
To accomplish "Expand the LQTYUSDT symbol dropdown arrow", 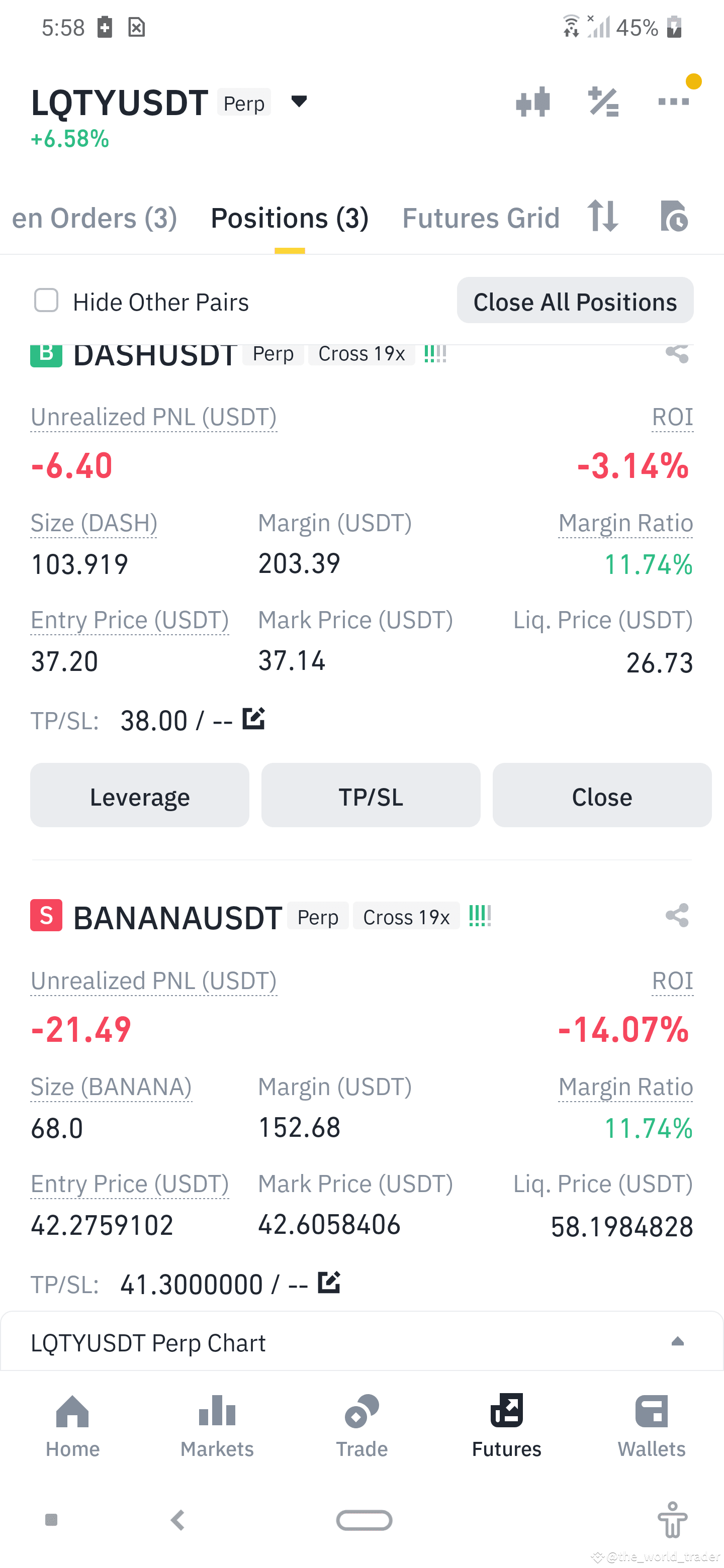I will [x=299, y=101].
